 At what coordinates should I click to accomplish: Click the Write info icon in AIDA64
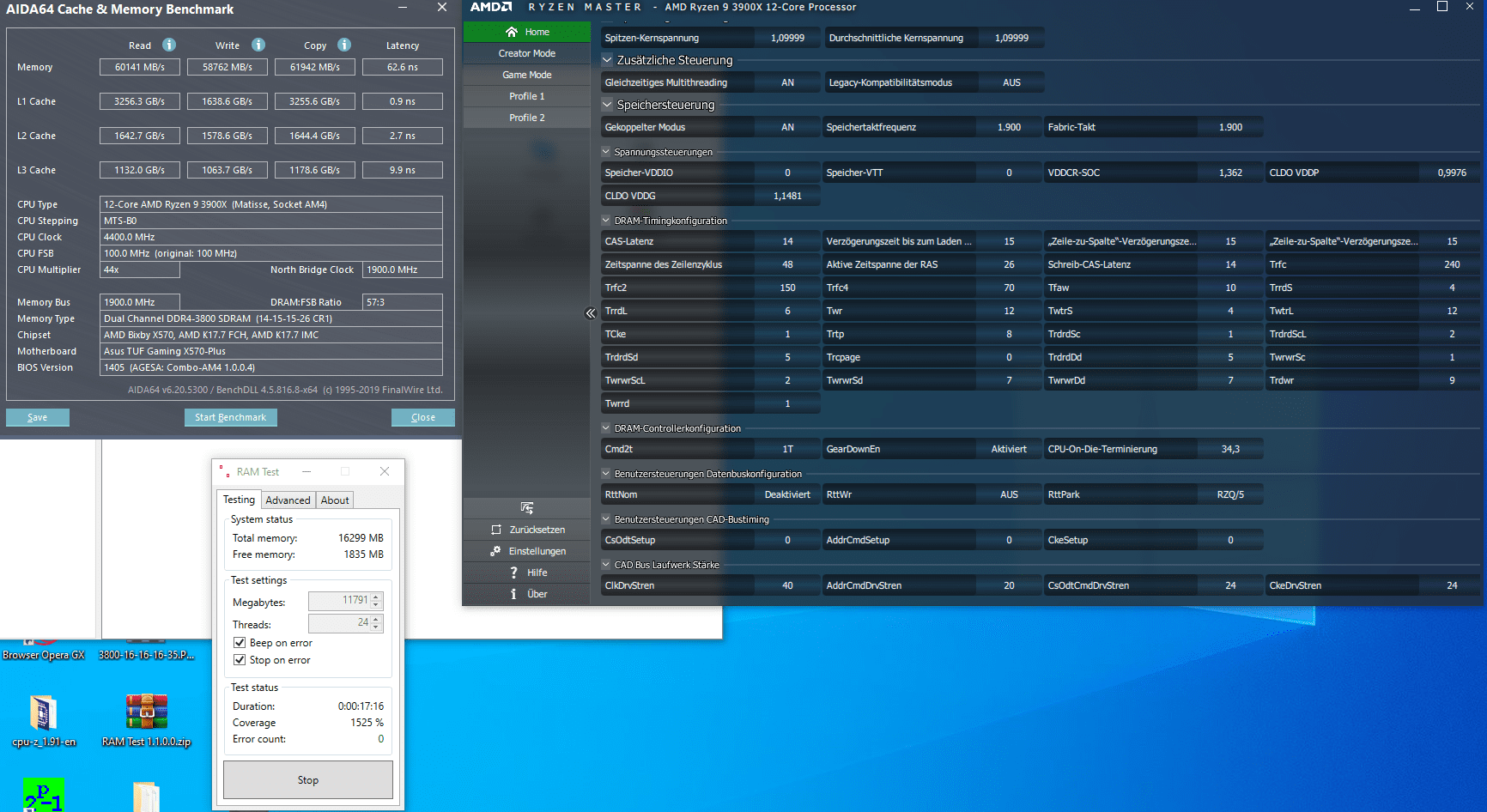point(258,45)
